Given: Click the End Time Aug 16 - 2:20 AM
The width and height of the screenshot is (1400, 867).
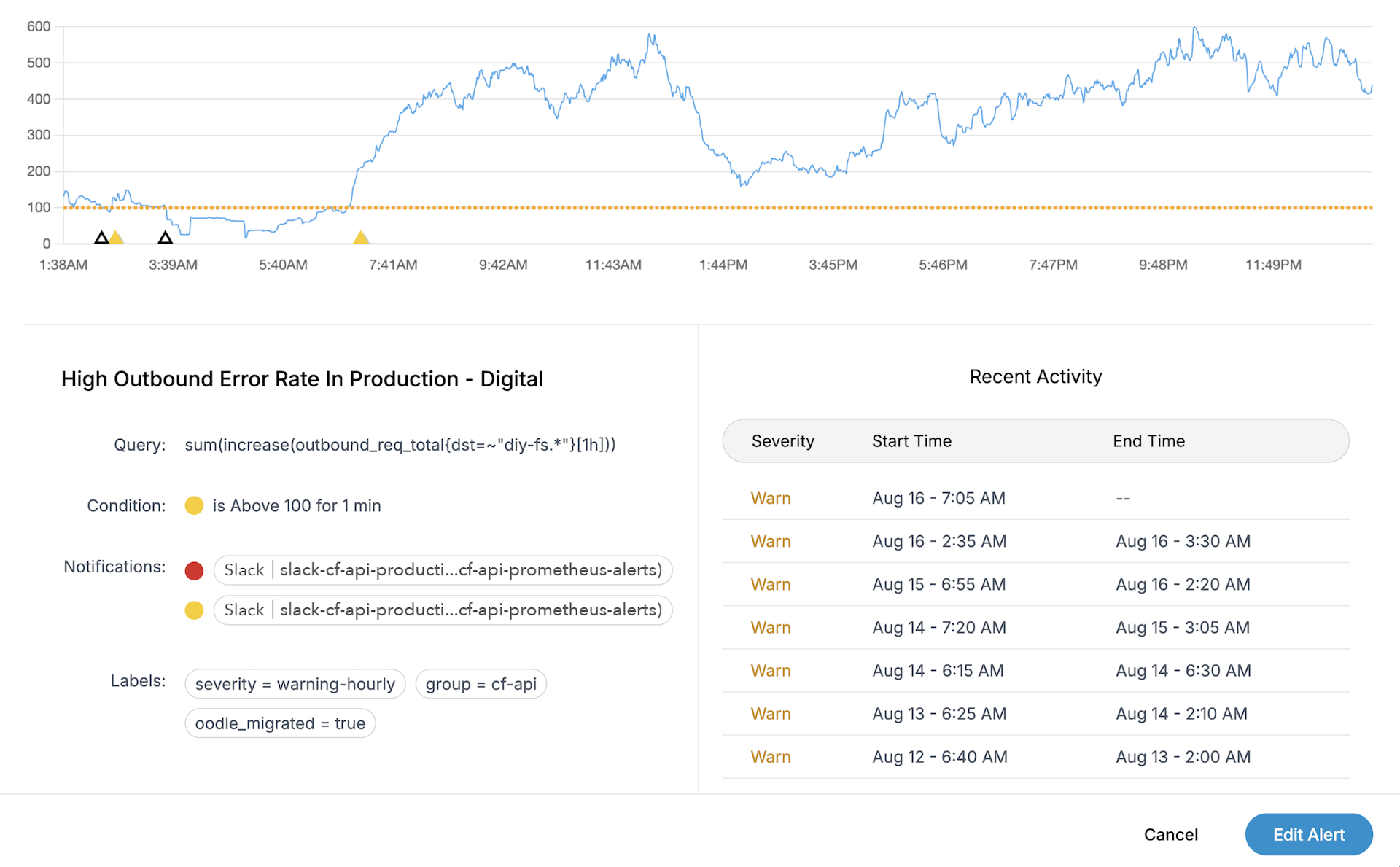Looking at the screenshot, I should click(x=1183, y=584).
